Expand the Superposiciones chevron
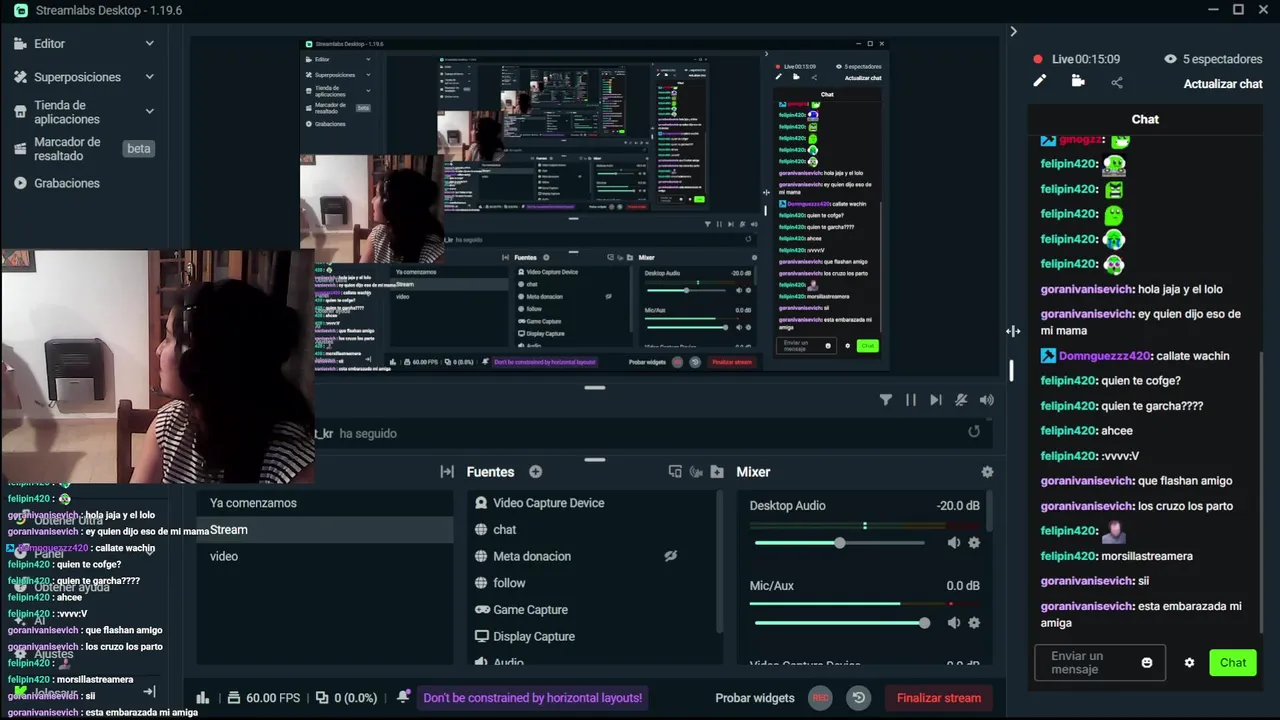This screenshot has height=720, width=1280. click(149, 77)
